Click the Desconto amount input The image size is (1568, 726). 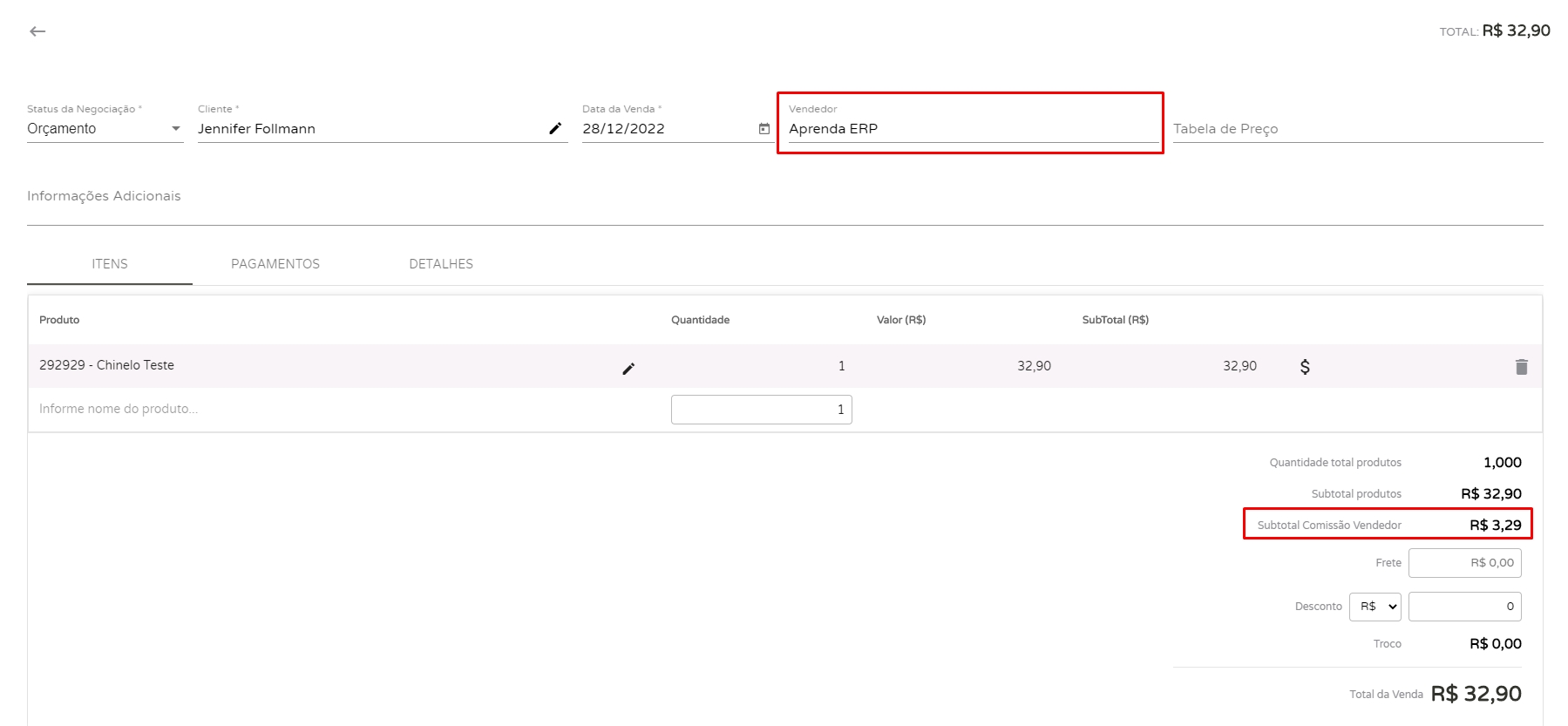click(x=1464, y=607)
